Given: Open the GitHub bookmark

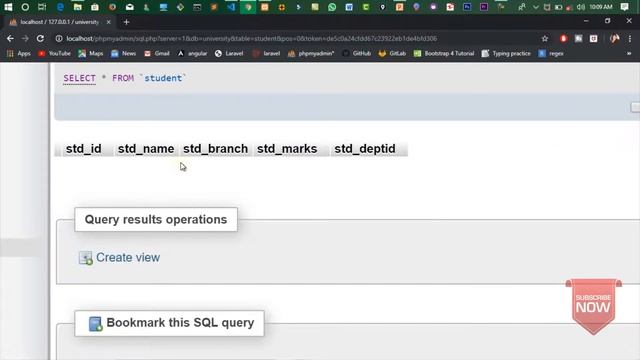Looking at the screenshot, I should pos(357,53).
